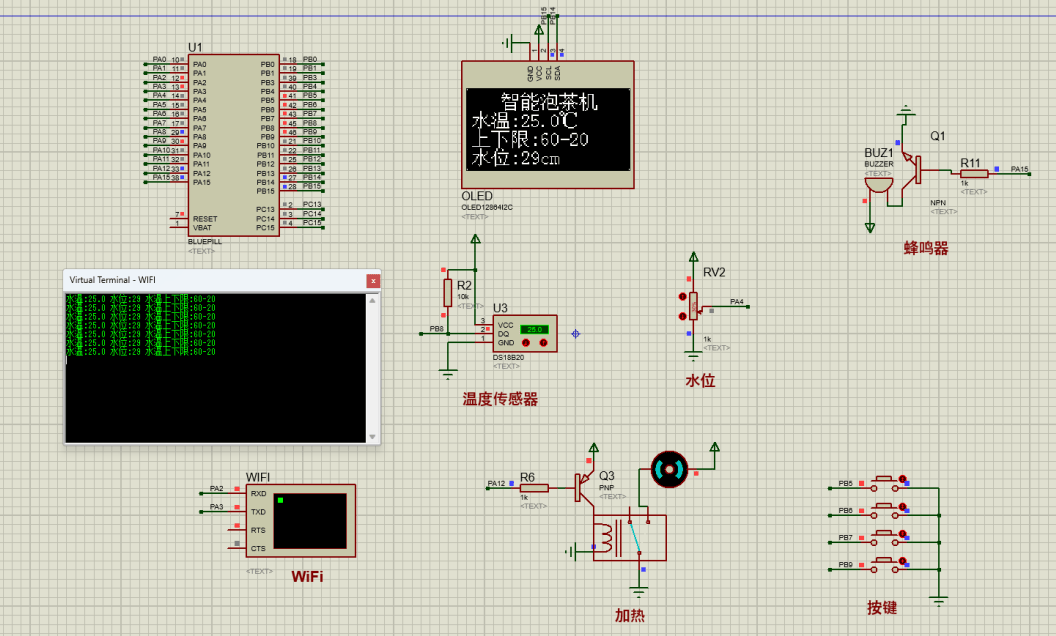Select the BUZ1 buzzer component
This screenshot has height=636, width=1056.
point(878,182)
